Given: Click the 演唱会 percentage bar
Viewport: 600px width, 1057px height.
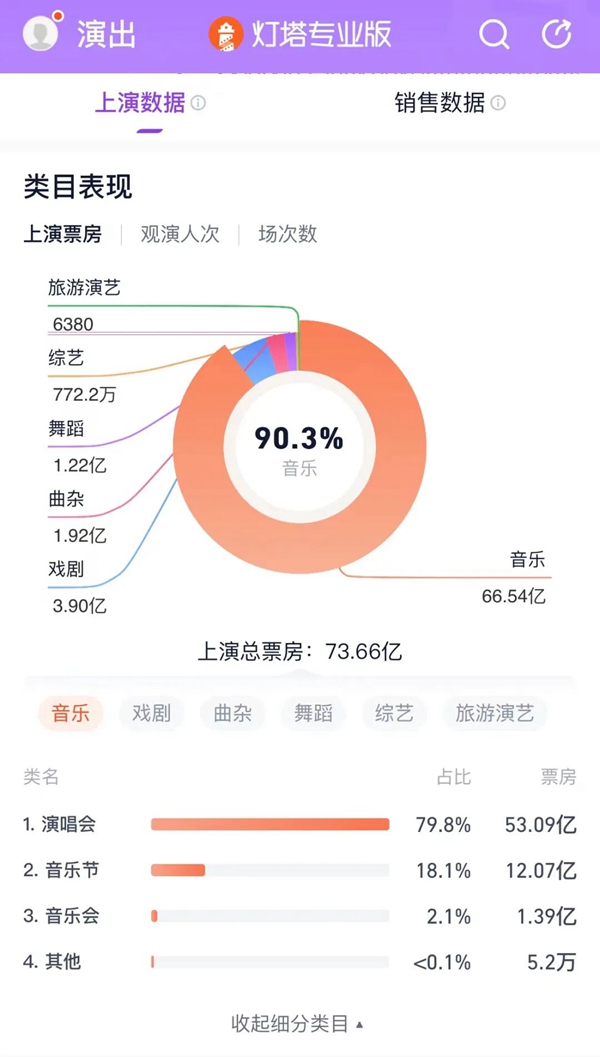Looking at the screenshot, I should (270, 824).
